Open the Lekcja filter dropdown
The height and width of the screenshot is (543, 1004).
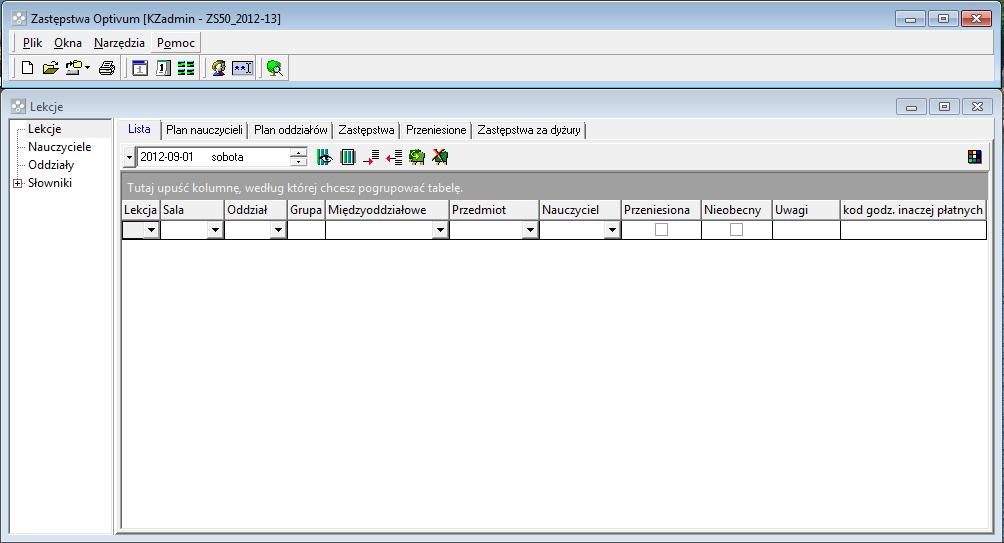click(x=151, y=230)
